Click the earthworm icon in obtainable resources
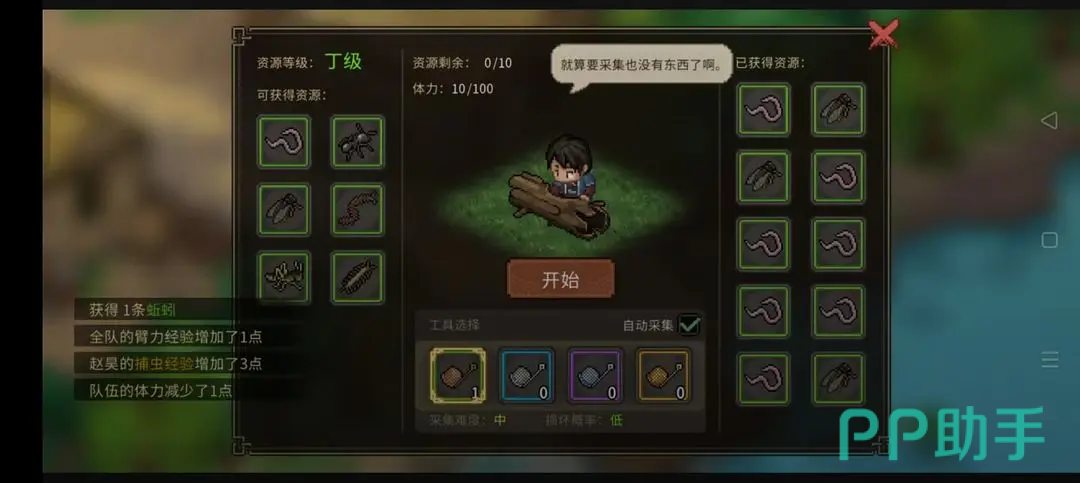Image resolution: width=1080 pixels, height=483 pixels. coord(284,142)
